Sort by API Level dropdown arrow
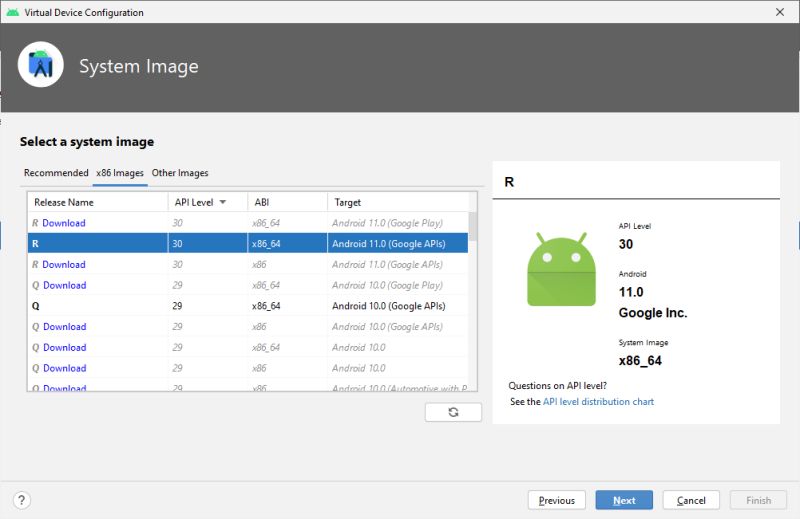The height and width of the screenshot is (519, 800). coord(222,202)
